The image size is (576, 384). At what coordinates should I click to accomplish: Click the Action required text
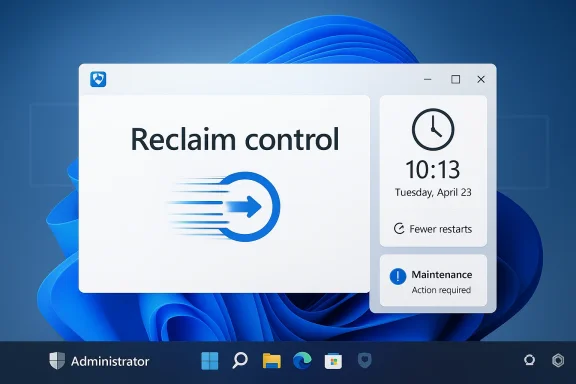(441, 290)
